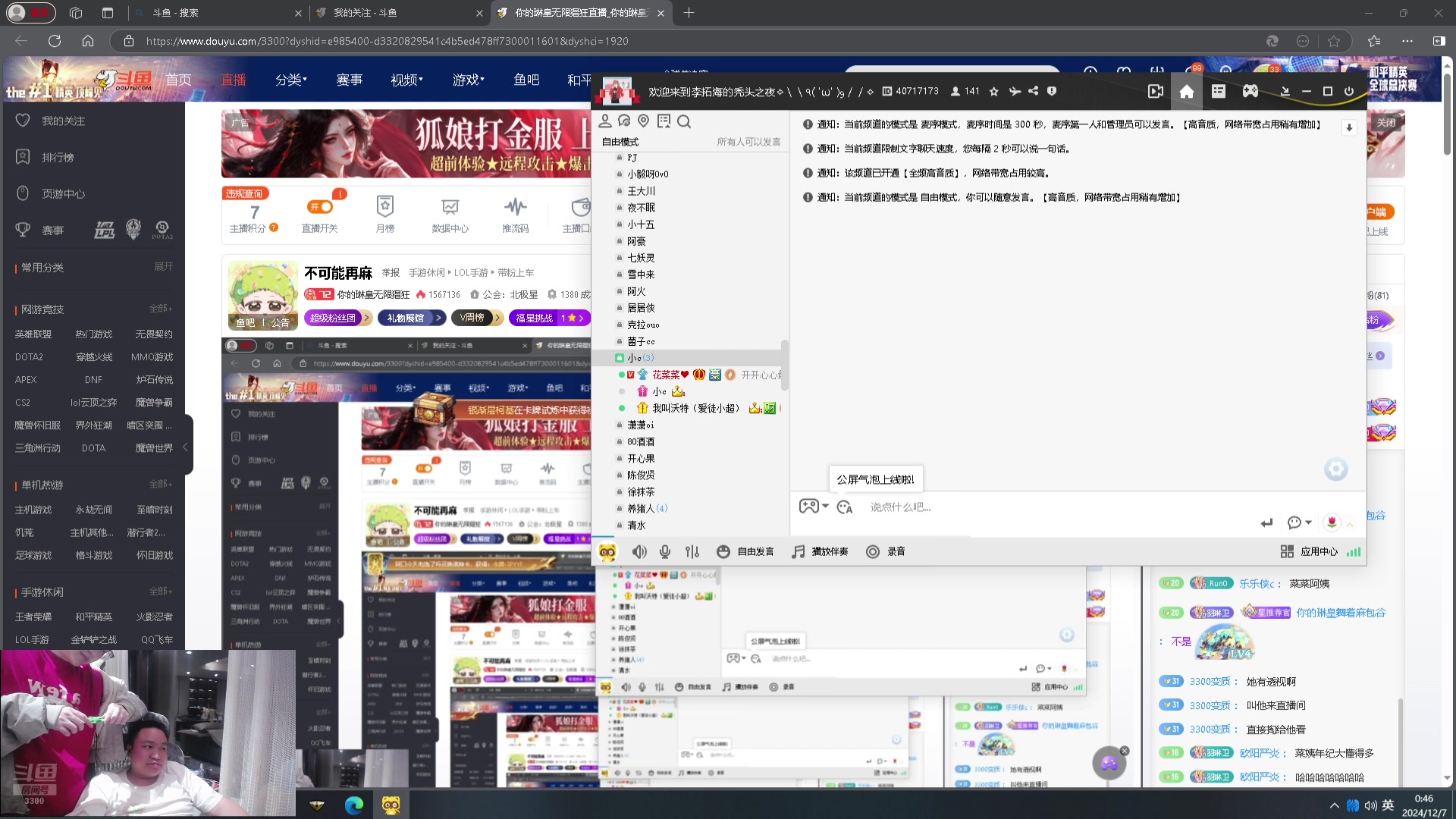Open 月榜 monthly ranking icon

(385, 214)
